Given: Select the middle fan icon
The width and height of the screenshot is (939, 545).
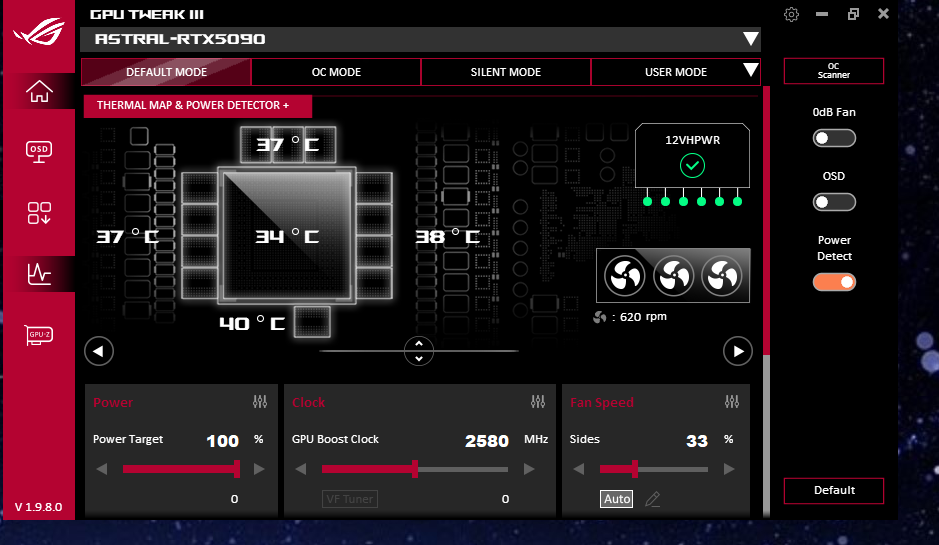Looking at the screenshot, I should point(674,276).
